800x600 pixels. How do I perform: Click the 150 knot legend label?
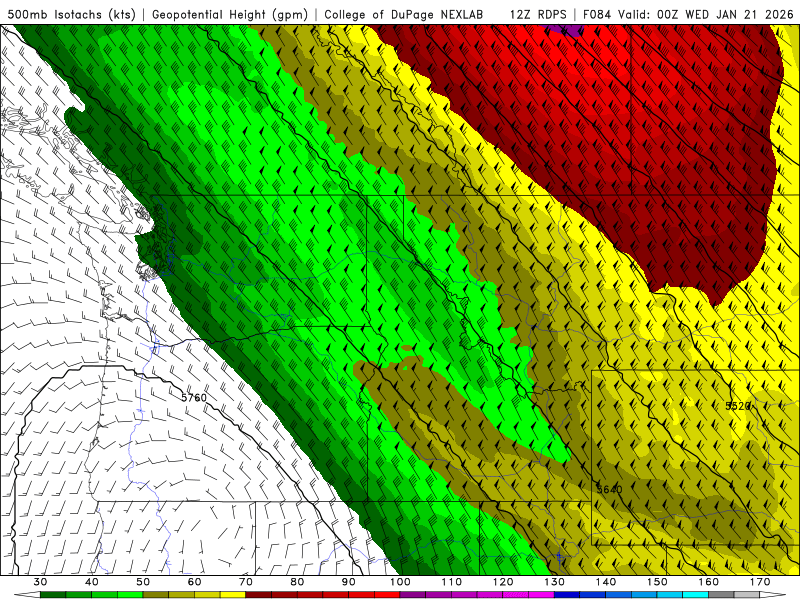point(658,582)
